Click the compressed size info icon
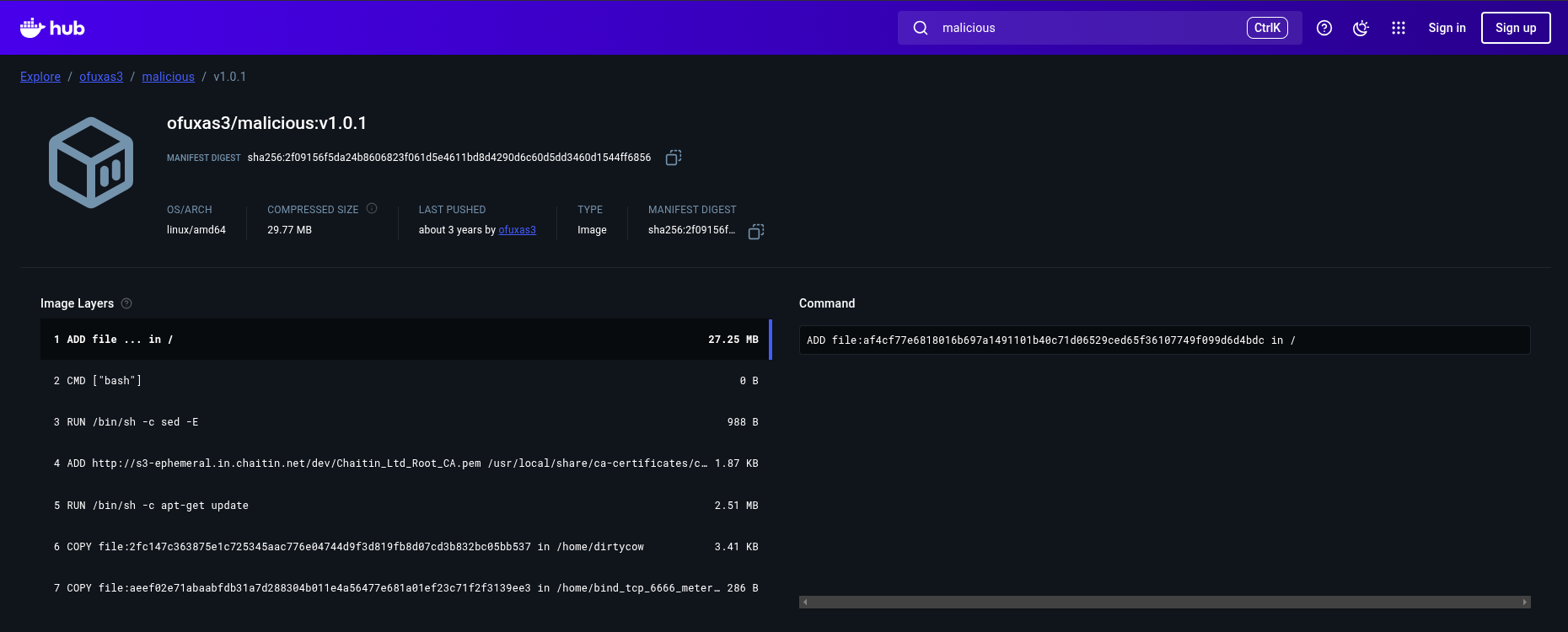Image resolution: width=1568 pixels, height=632 pixels. point(372,209)
